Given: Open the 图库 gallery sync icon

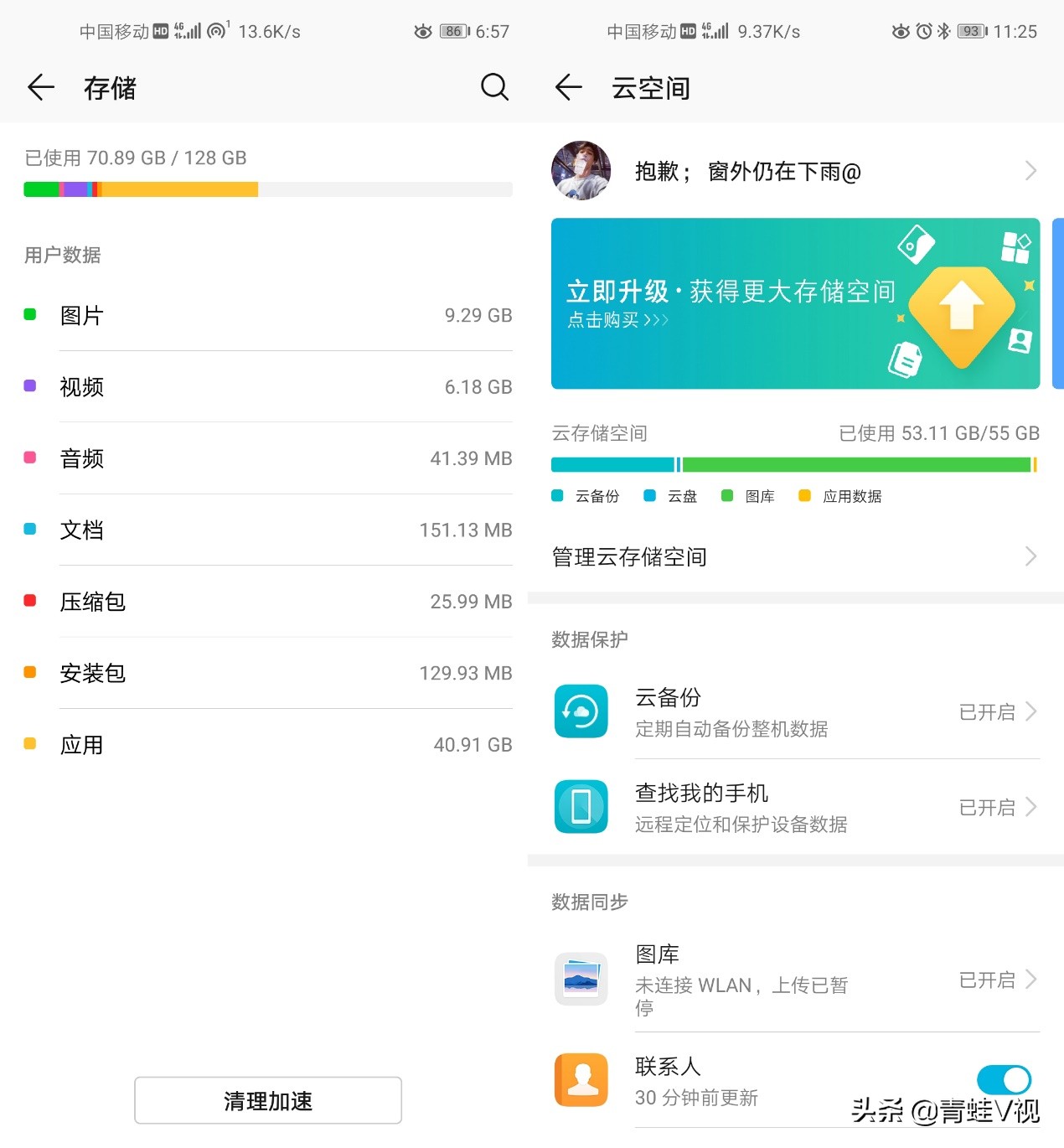Looking at the screenshot, I should [x=581, y=979].
